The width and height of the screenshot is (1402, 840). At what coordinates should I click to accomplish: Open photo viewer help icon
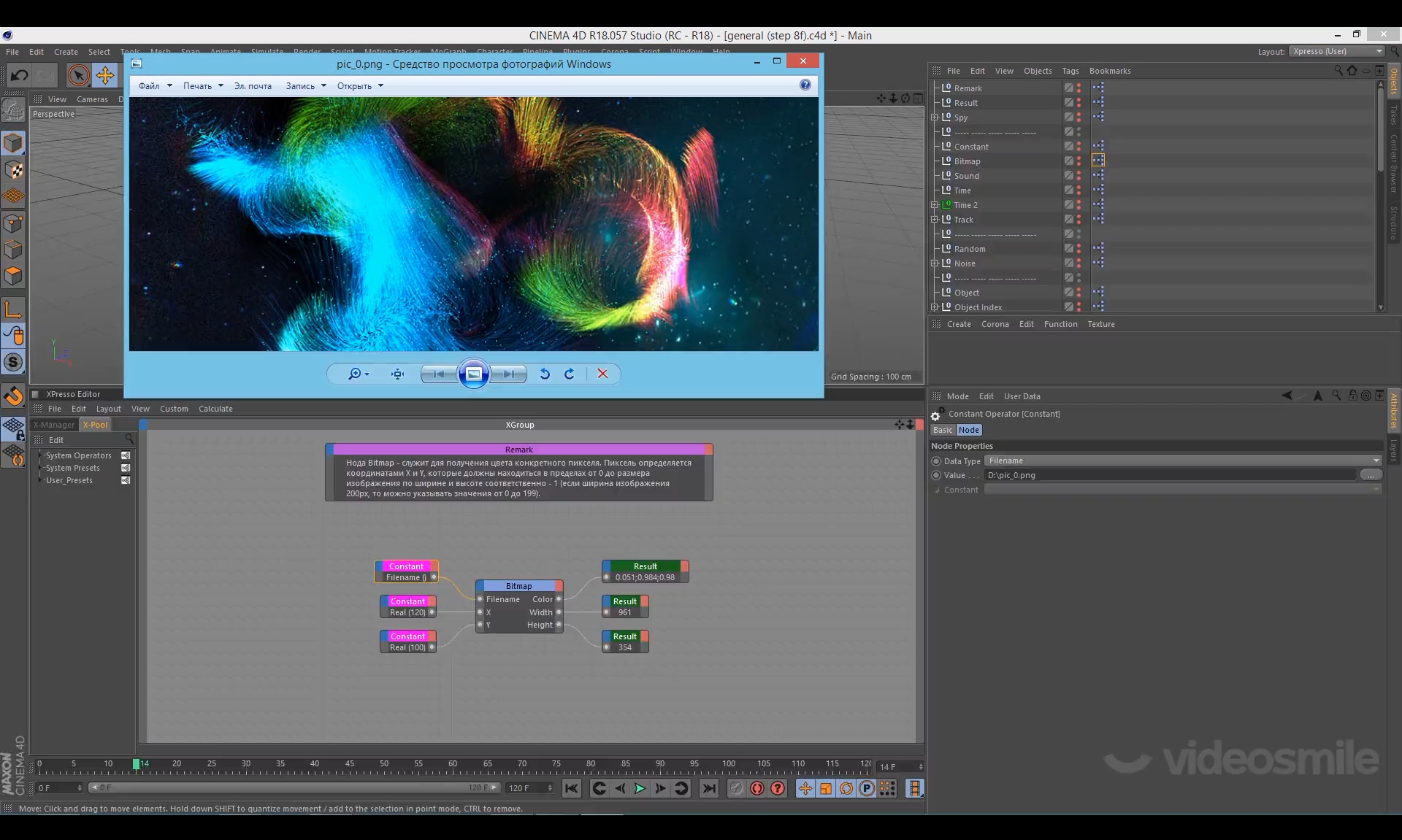click(x=805, y=85)
